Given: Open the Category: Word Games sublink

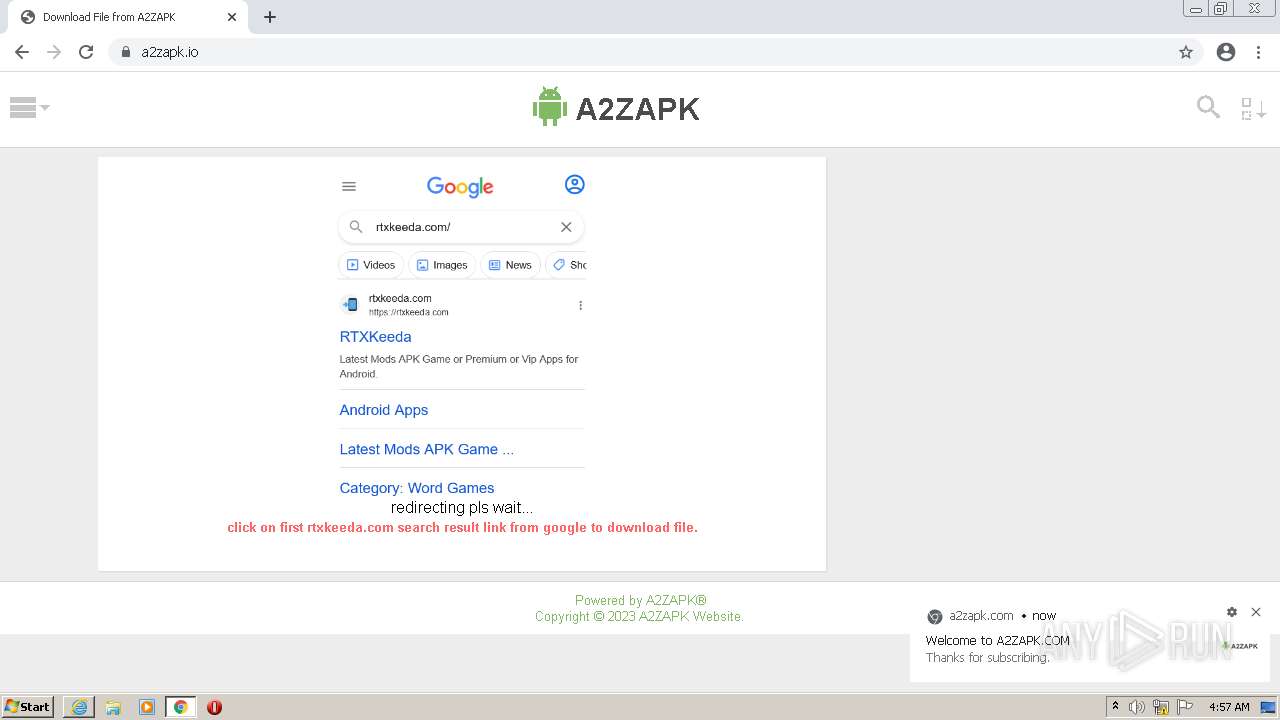Looking at the screenshot, I should [416, 488].
